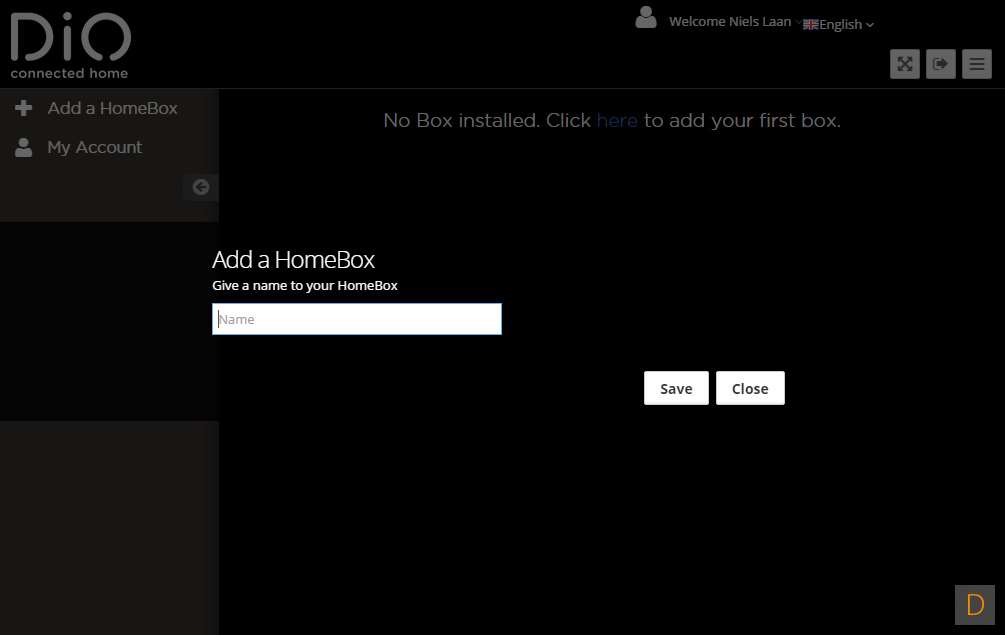
Task: Click the "Give a name to your HomeBox" label
Action: pyautogui.click(x=304, y=286)
